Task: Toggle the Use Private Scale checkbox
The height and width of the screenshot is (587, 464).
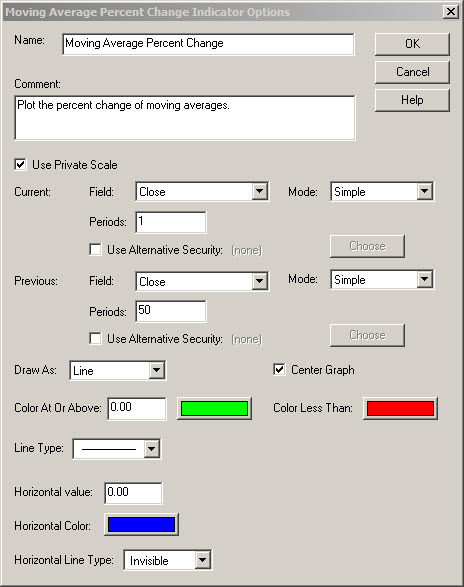Action: (20, 165)
